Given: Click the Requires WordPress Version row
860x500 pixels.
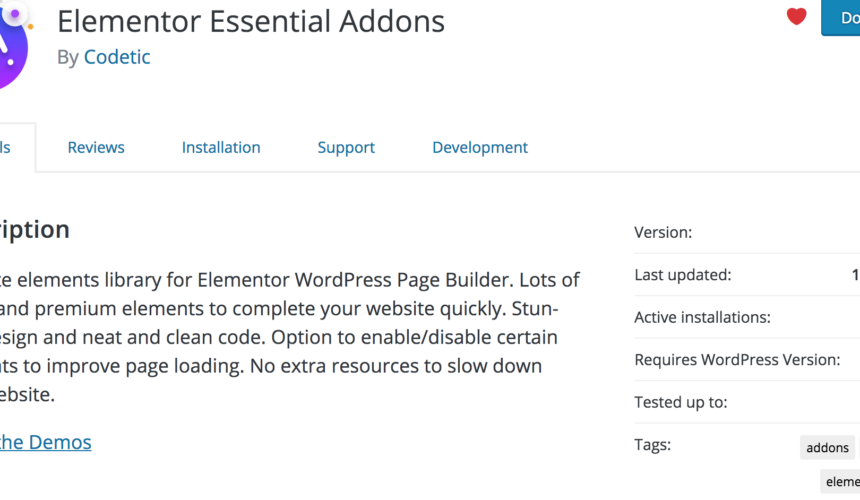Looking at the screenshot, I should (747, 360).
